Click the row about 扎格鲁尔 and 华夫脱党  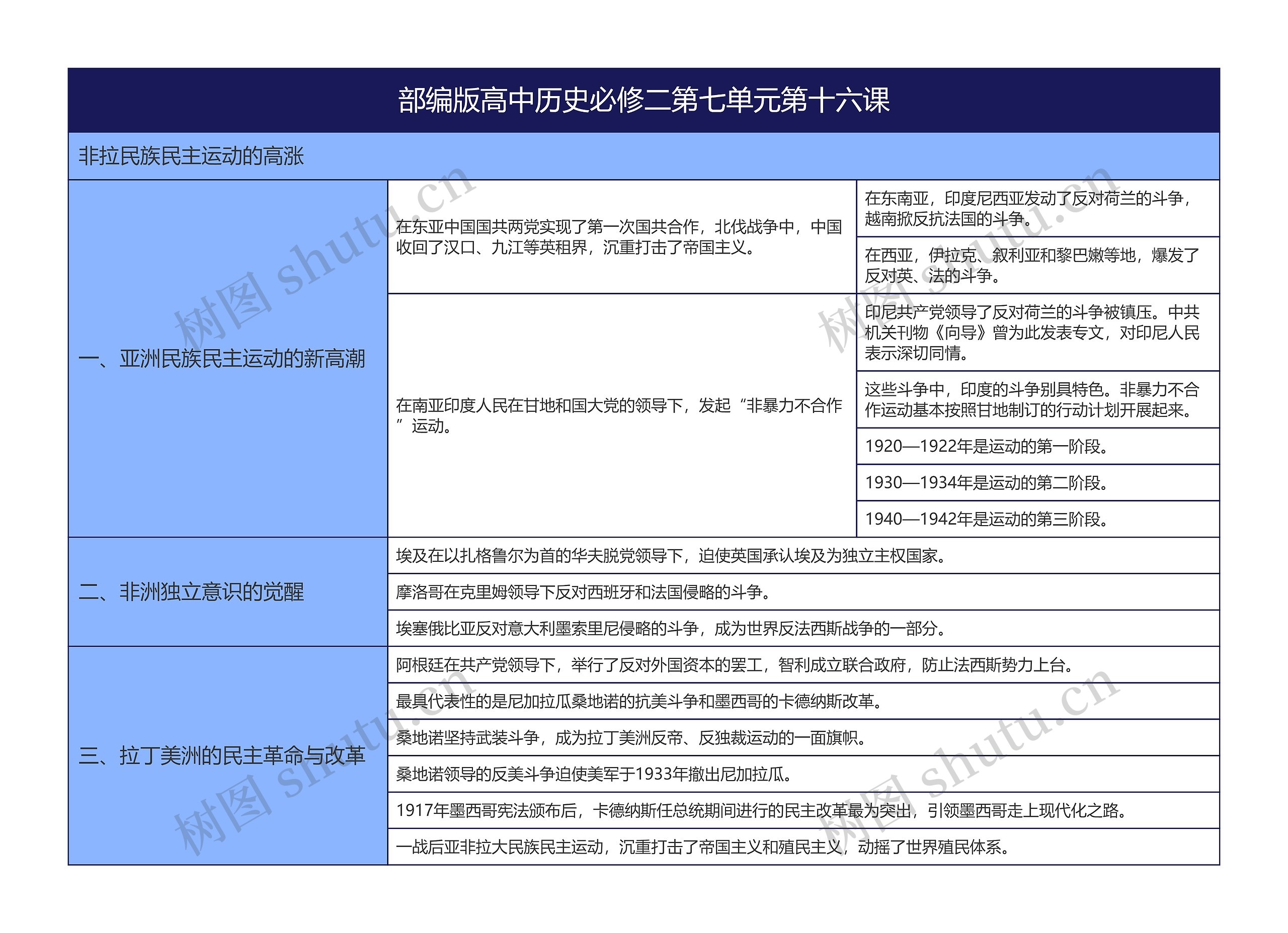[x=803, y=555]
